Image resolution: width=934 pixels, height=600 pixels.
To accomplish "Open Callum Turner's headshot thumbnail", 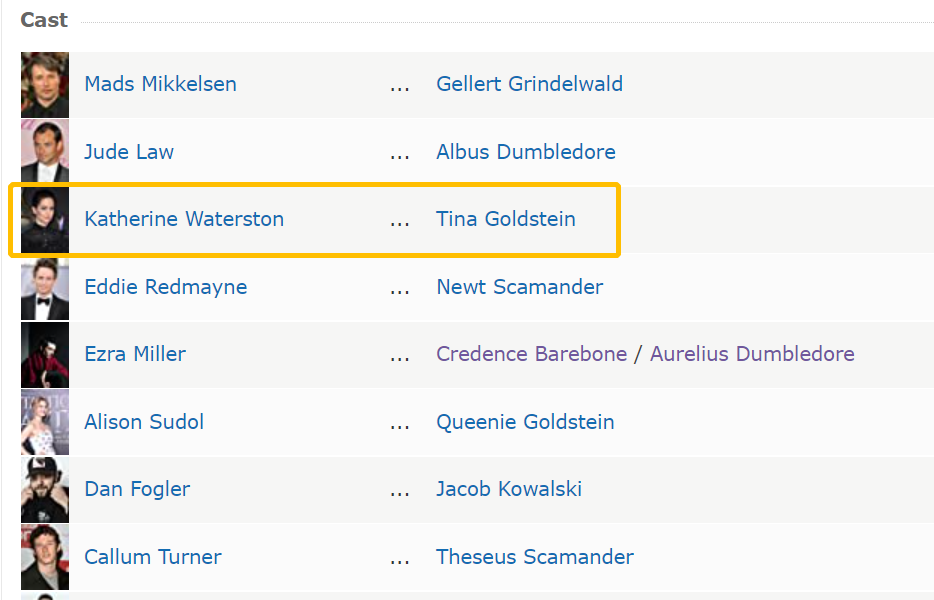I will click(45, 557).
